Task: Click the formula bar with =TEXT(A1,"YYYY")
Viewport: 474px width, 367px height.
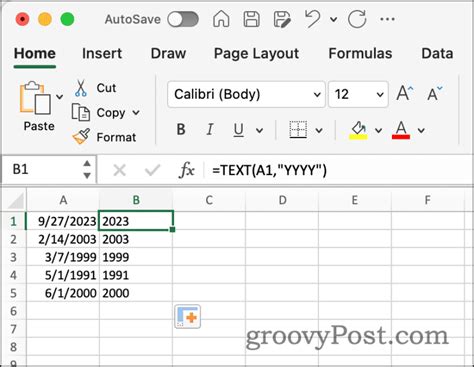Action: tap(339, 170)
